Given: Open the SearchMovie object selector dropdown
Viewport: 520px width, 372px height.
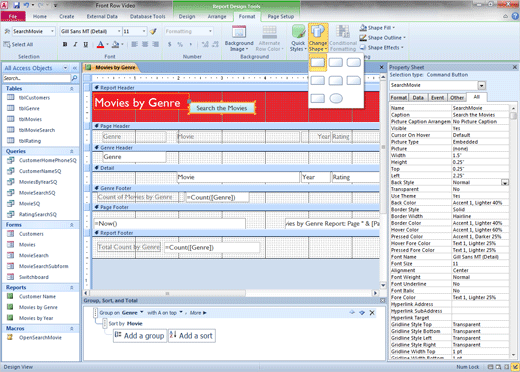Looking at the screenshot, I should [x=52, y=31].
